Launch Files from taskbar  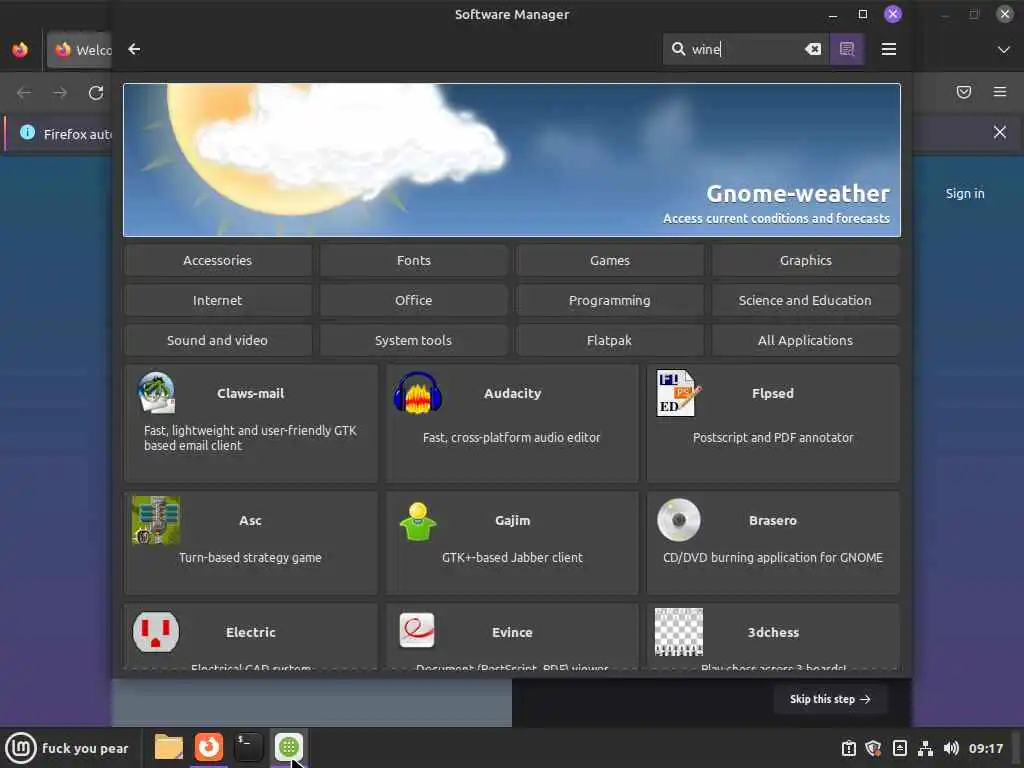tap(168, 746)
